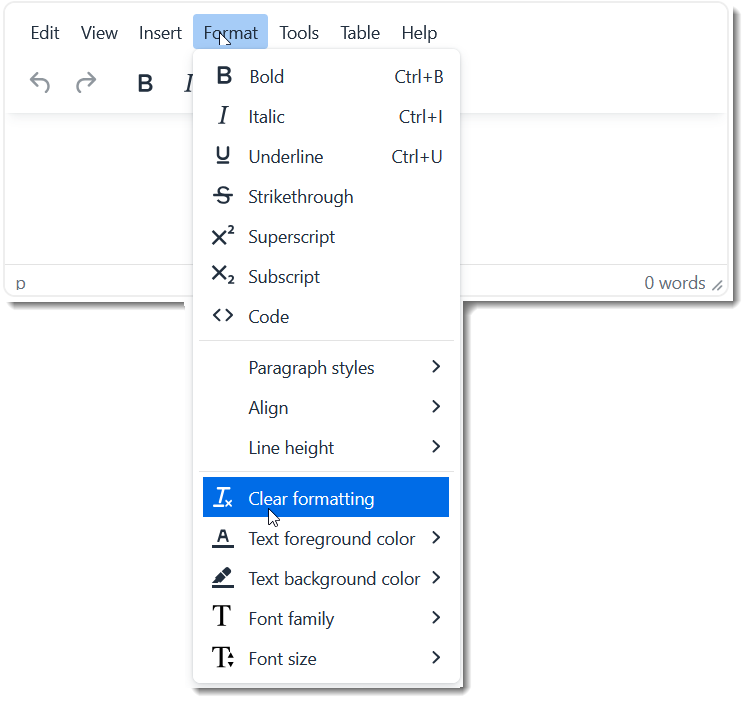Click the Ctrl+U shortcut text

pyautogui.click(x=417, y=157)
